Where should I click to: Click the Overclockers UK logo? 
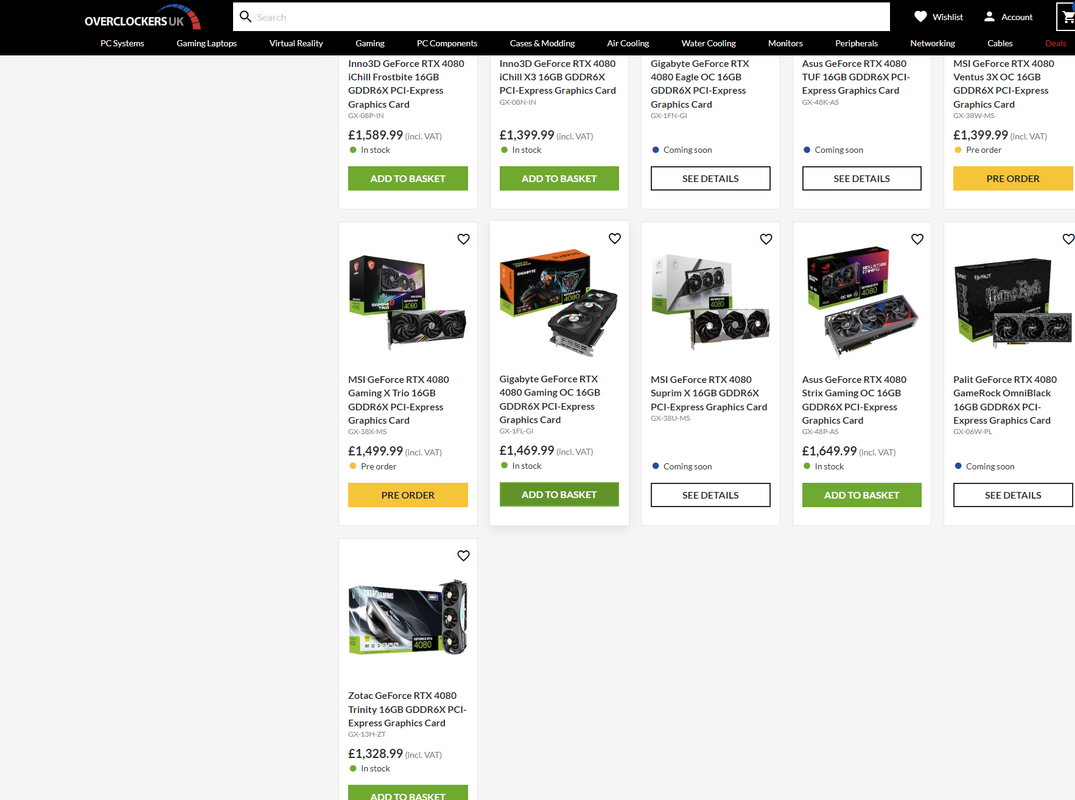coord(143,17)
